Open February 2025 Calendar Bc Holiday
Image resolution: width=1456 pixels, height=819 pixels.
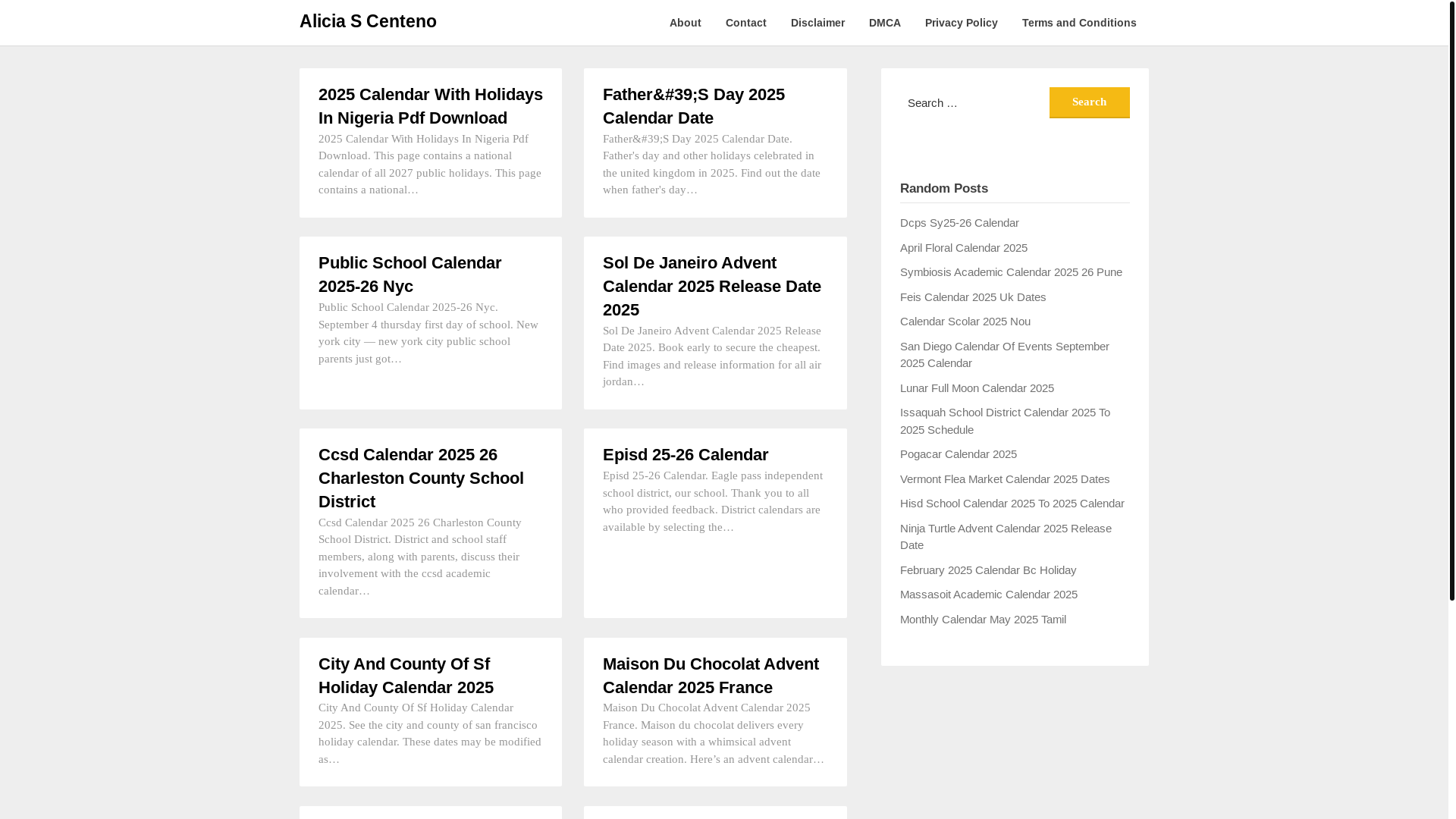click(x=988, y=570)
